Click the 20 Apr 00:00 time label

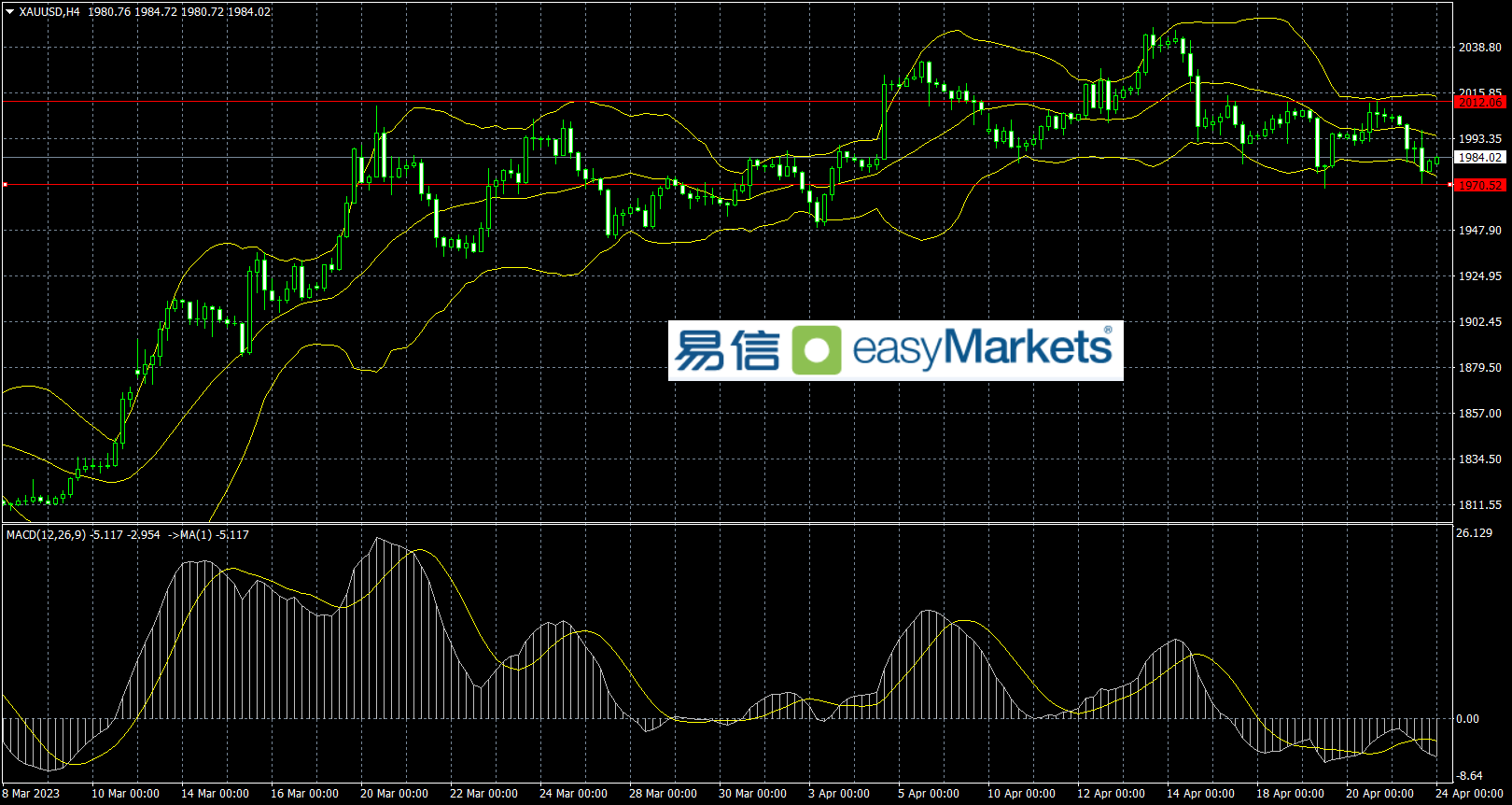(1379, 794)
